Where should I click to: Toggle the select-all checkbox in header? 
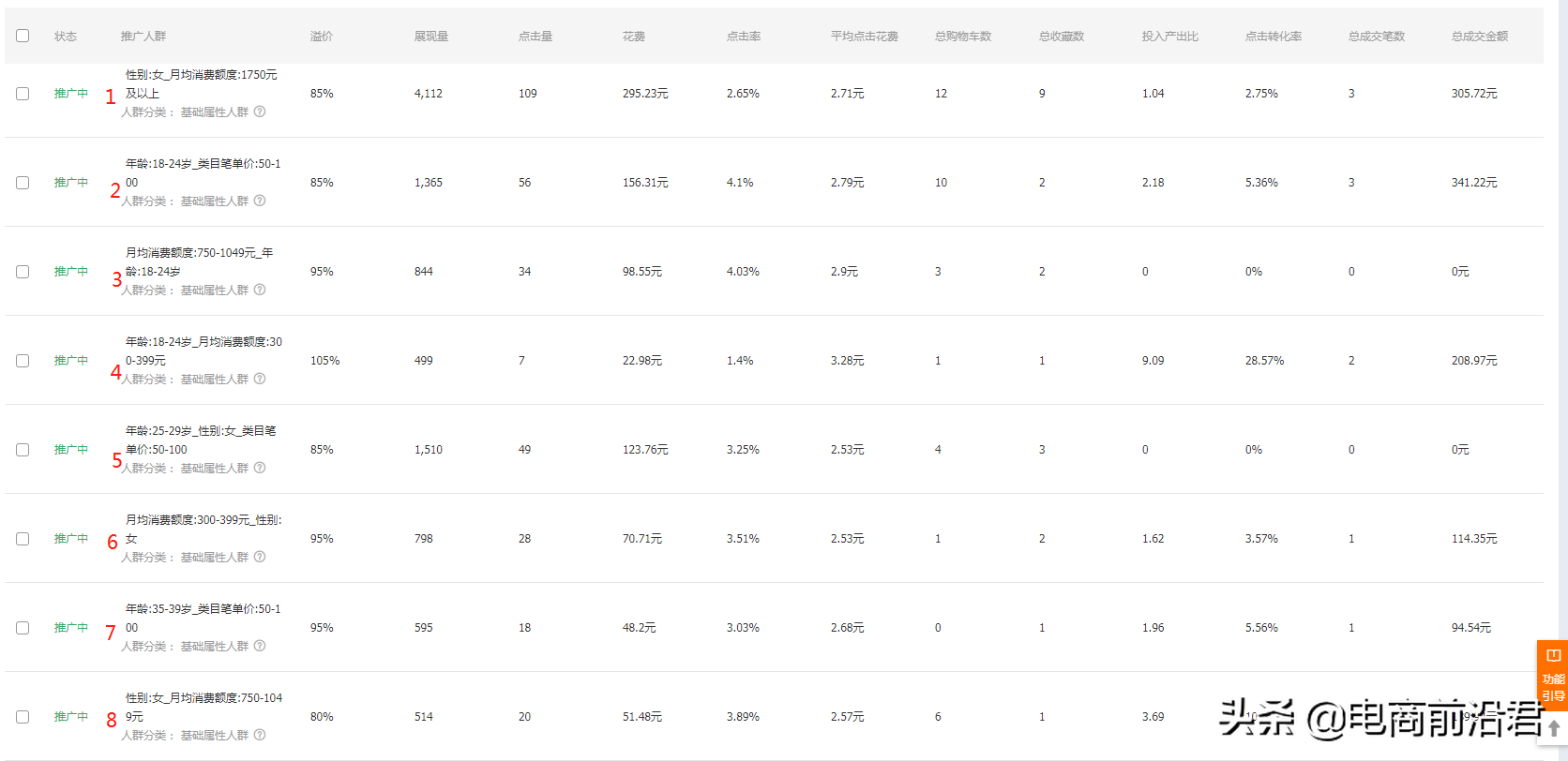(23, 36)
